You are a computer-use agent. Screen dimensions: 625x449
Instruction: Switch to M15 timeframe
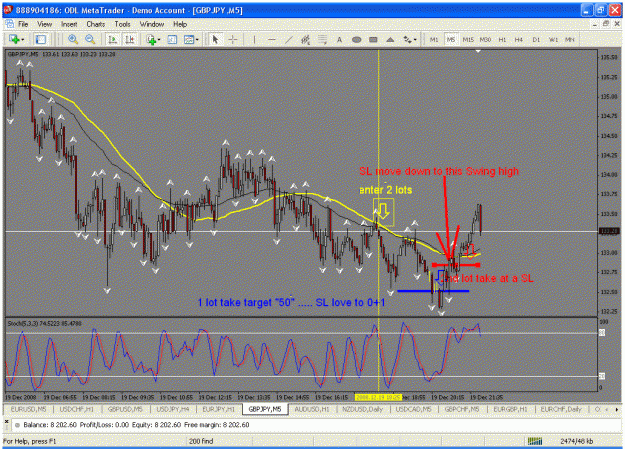(x=468, y=39)
